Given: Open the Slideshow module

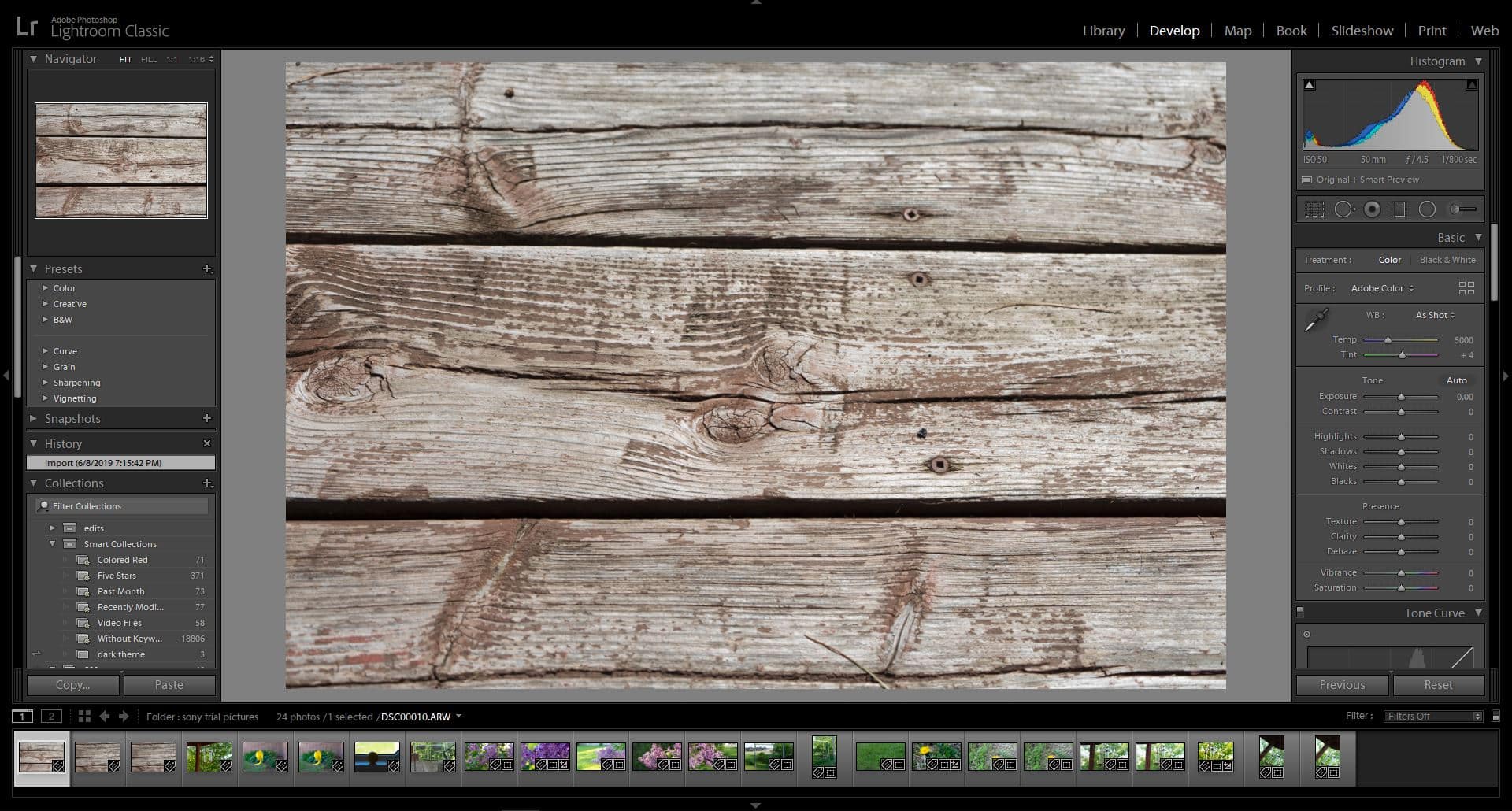Looking at the screenshot, I should (x=1362, y=31).
